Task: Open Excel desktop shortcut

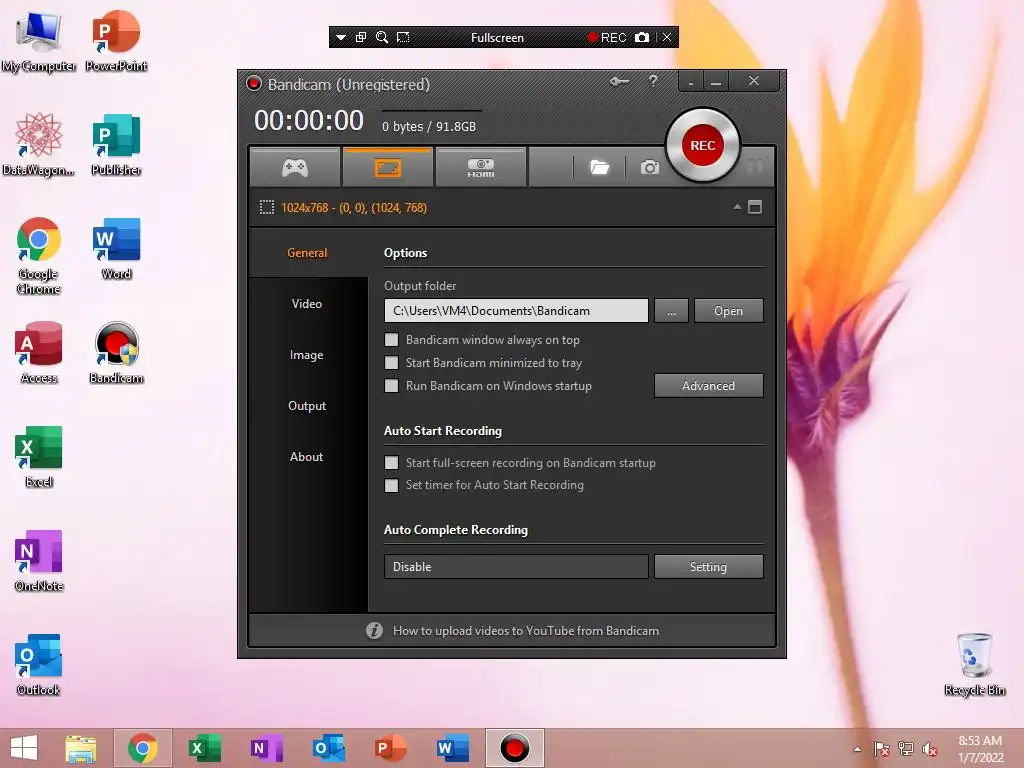Action: [39, 456]
